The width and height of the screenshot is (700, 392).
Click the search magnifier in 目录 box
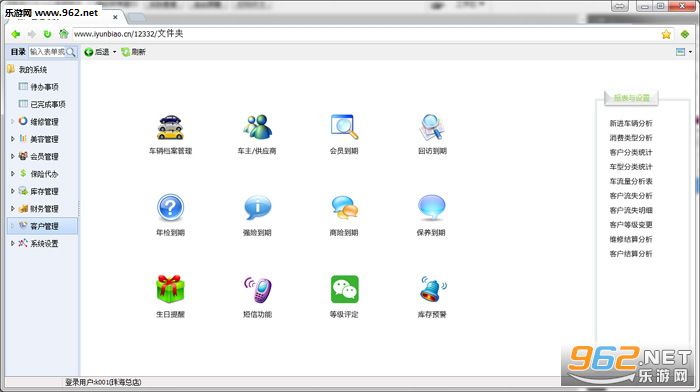click(71, 52)
